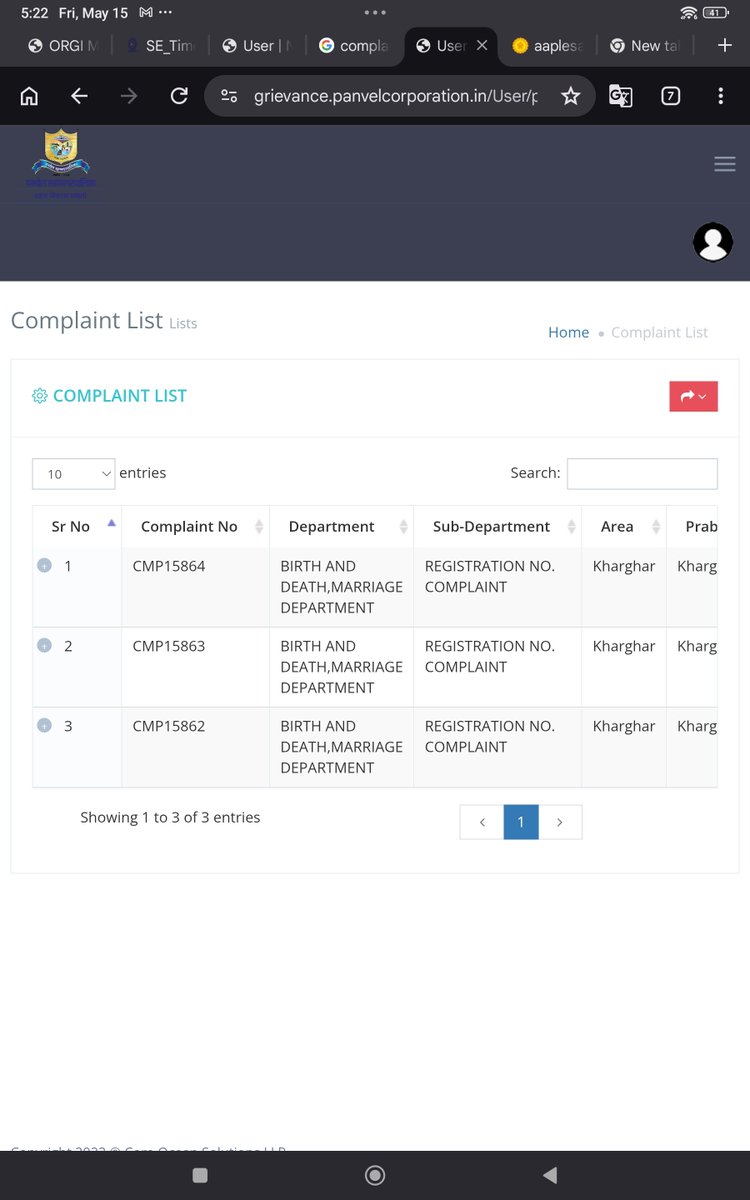Viewport: 750px width, 1200px height.
Task: Tap the three dots at screen top center
Action: coord(375,13)
